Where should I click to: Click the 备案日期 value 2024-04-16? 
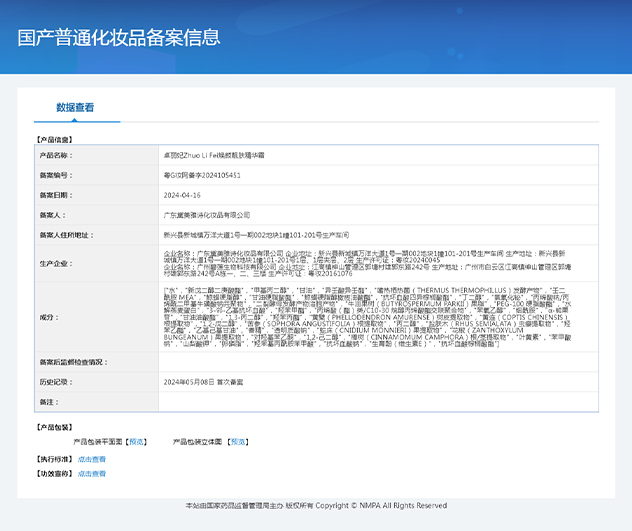point(182,195)
